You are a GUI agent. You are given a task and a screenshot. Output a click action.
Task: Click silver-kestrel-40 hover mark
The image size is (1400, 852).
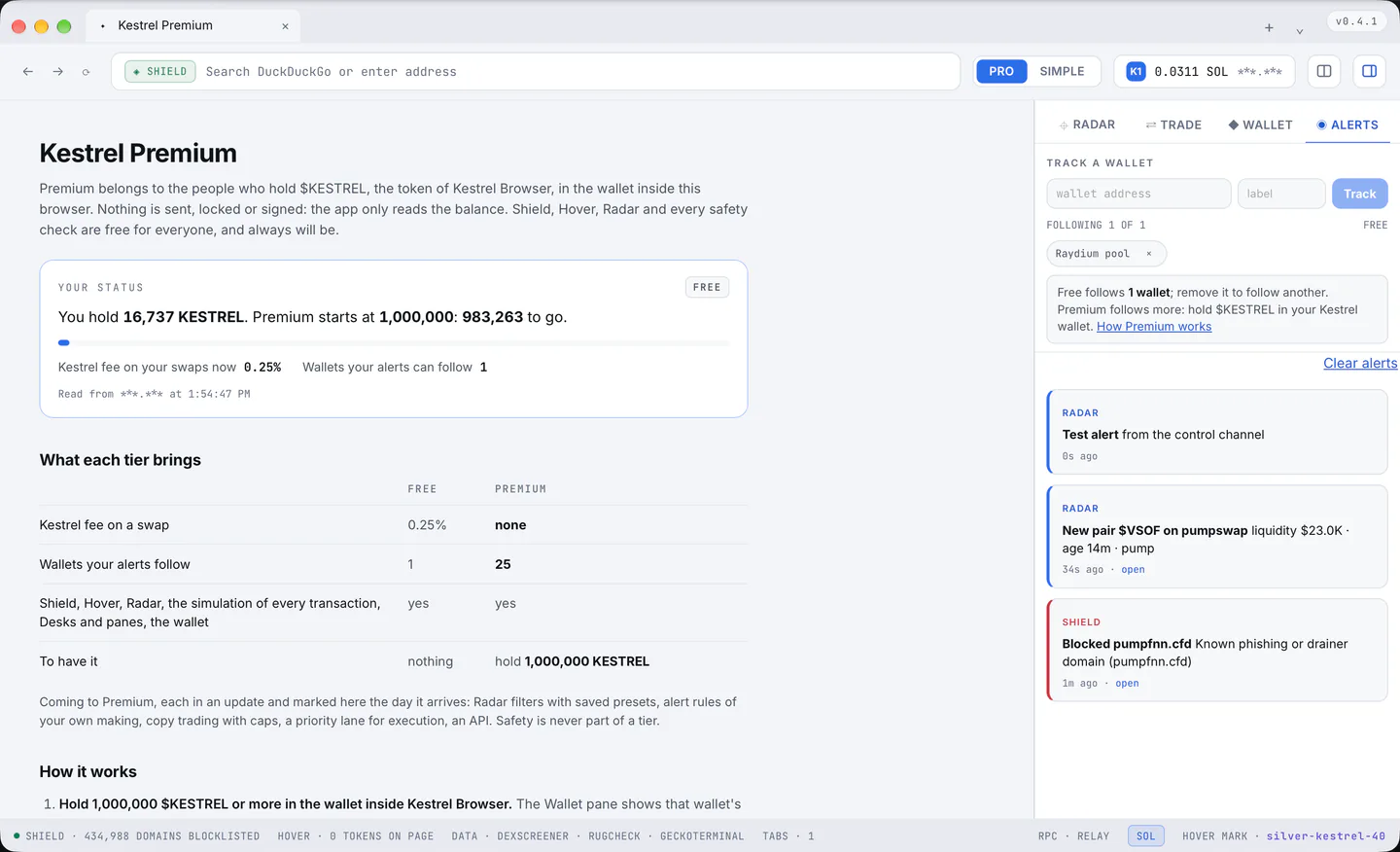(1325, 836)
